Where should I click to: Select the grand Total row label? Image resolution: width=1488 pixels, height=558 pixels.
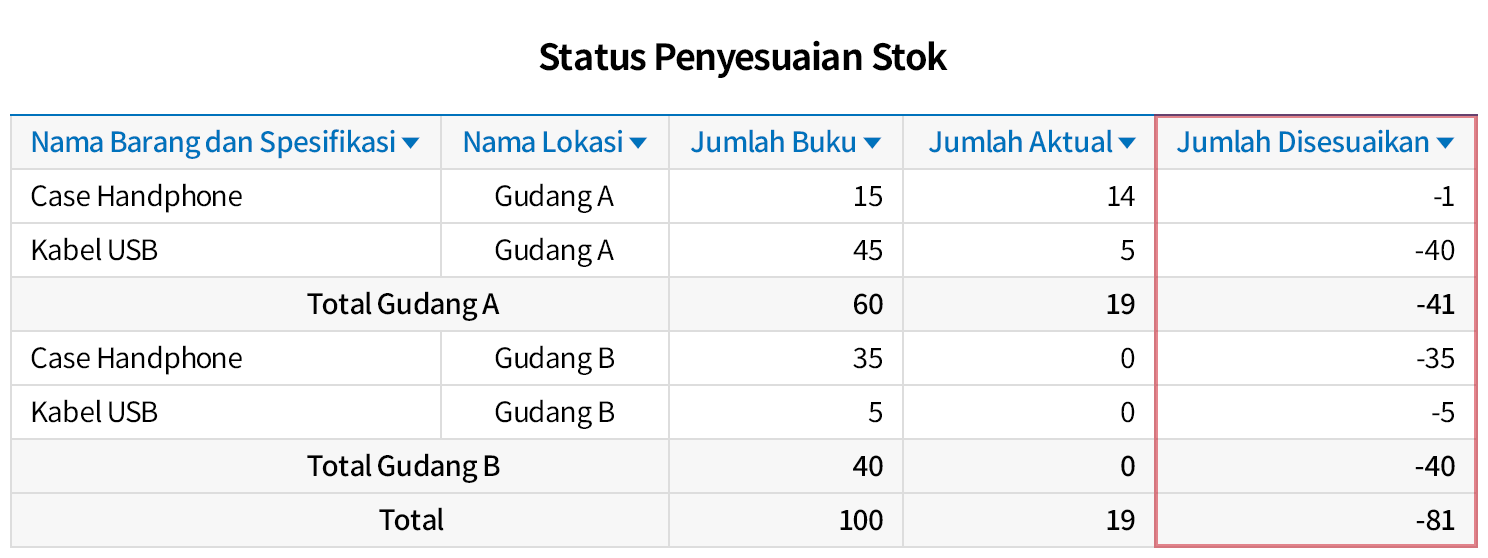point(411,520)
